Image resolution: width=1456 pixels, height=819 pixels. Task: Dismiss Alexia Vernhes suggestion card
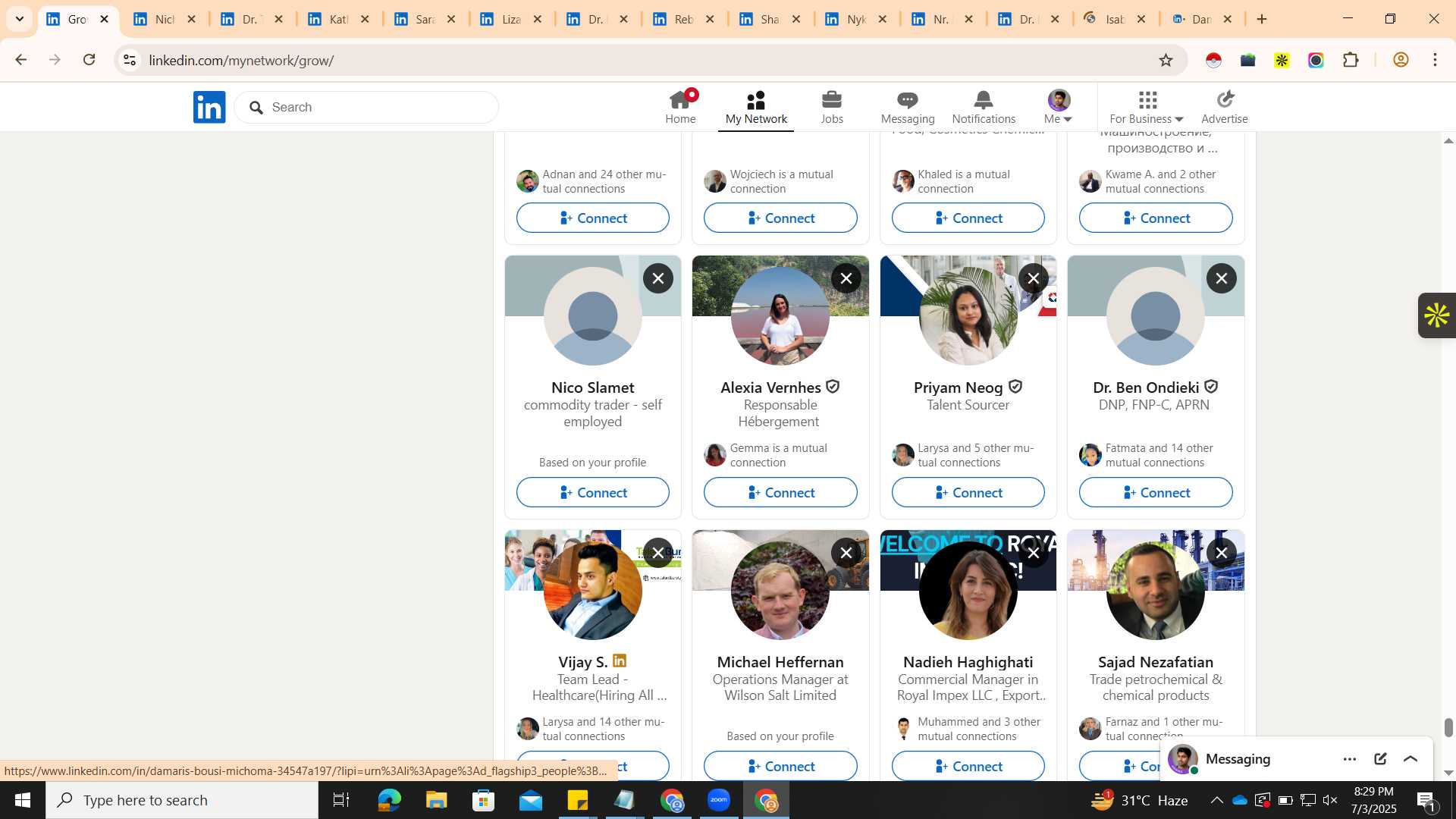(846, 279)
